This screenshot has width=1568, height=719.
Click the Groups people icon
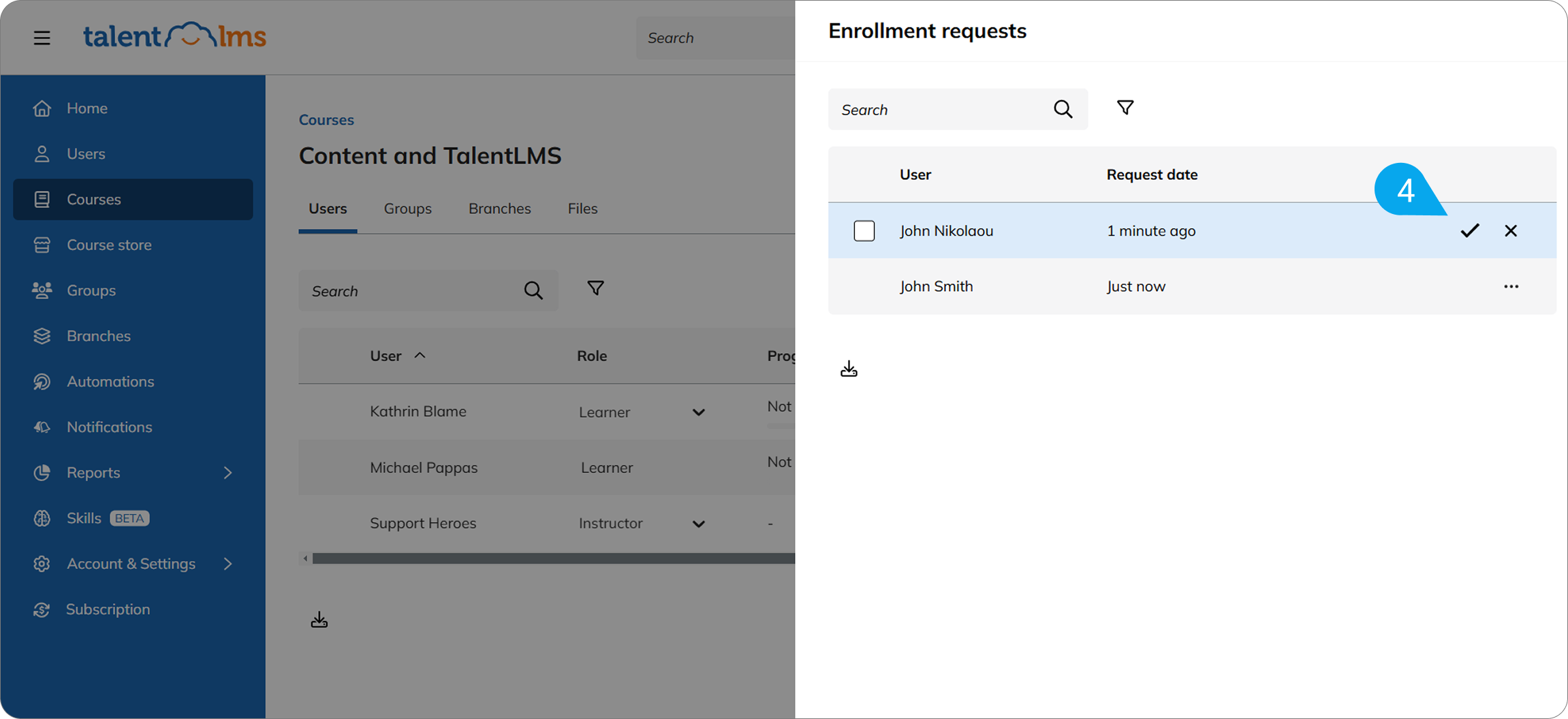[42, 290]
